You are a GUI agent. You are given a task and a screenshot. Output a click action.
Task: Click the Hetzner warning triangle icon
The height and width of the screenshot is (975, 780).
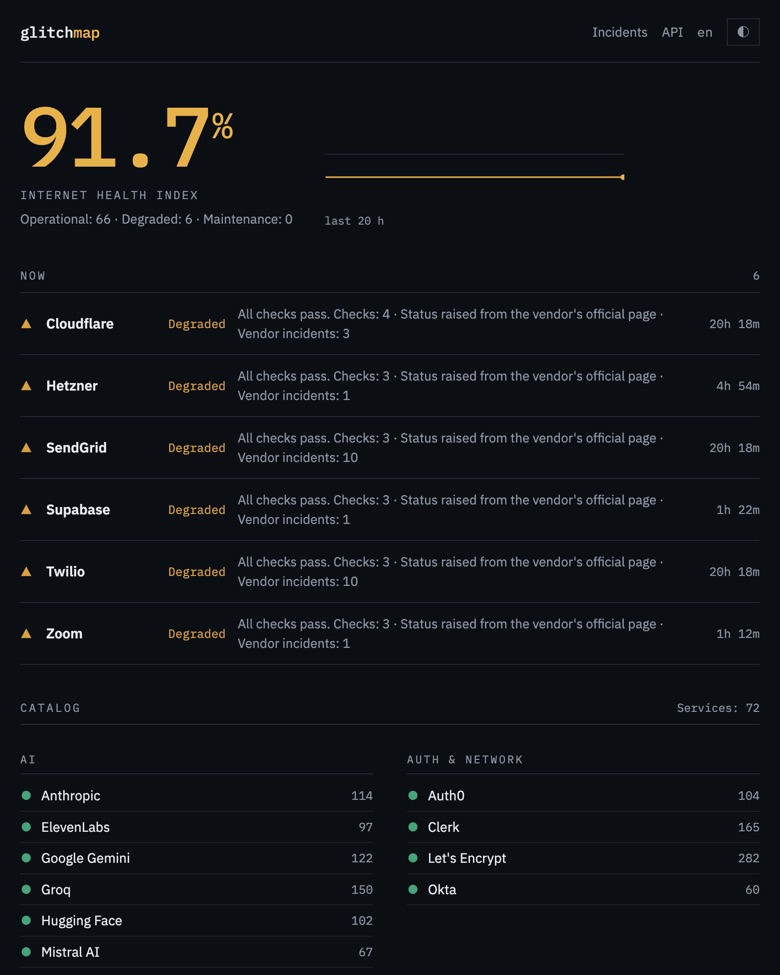[x=26, y=386]
